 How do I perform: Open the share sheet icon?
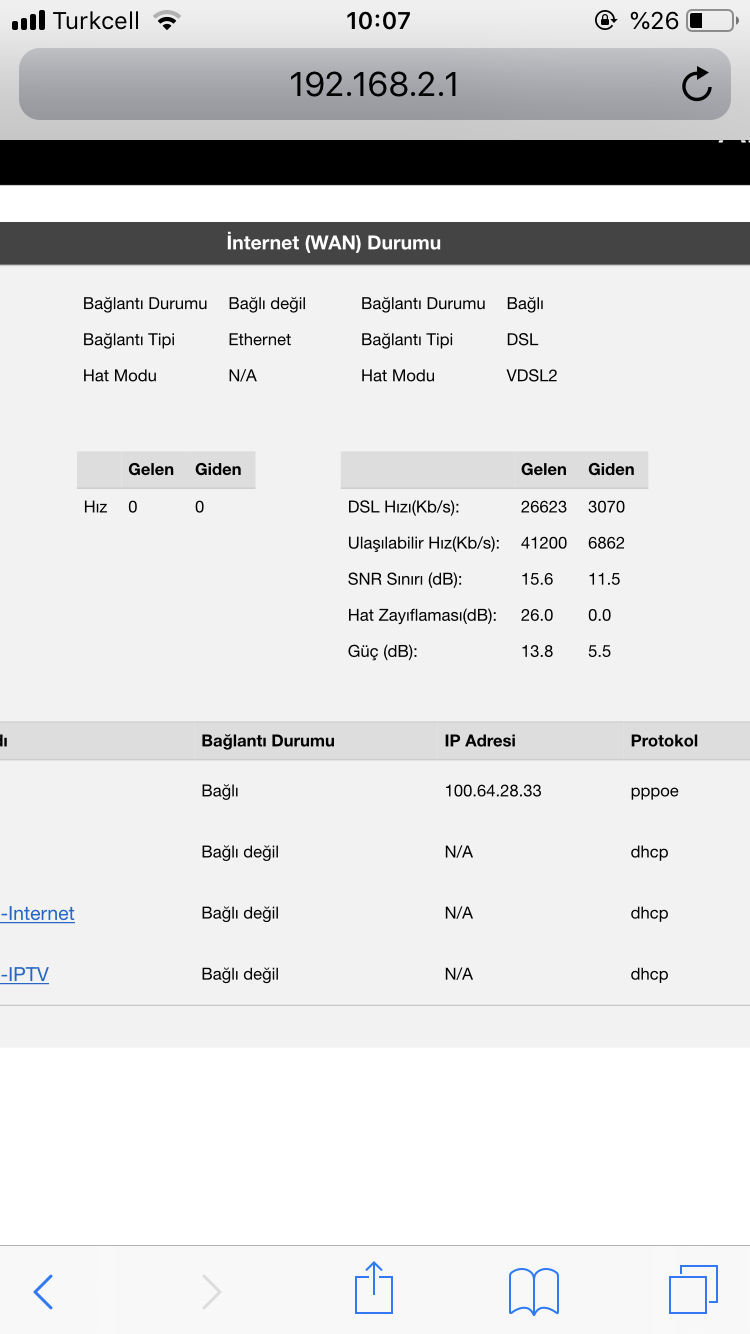point(375,1288)
